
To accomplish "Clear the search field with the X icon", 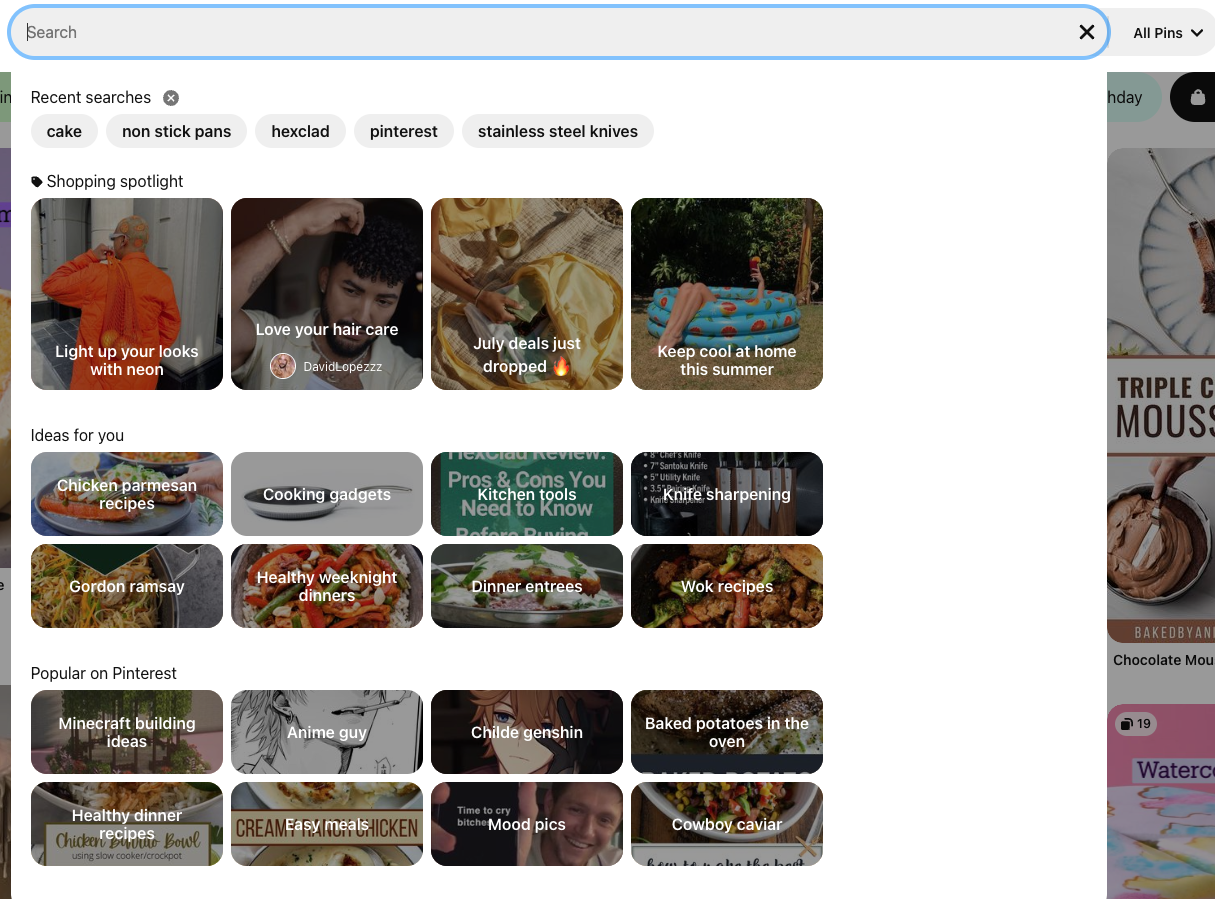I will point(1087,32).
